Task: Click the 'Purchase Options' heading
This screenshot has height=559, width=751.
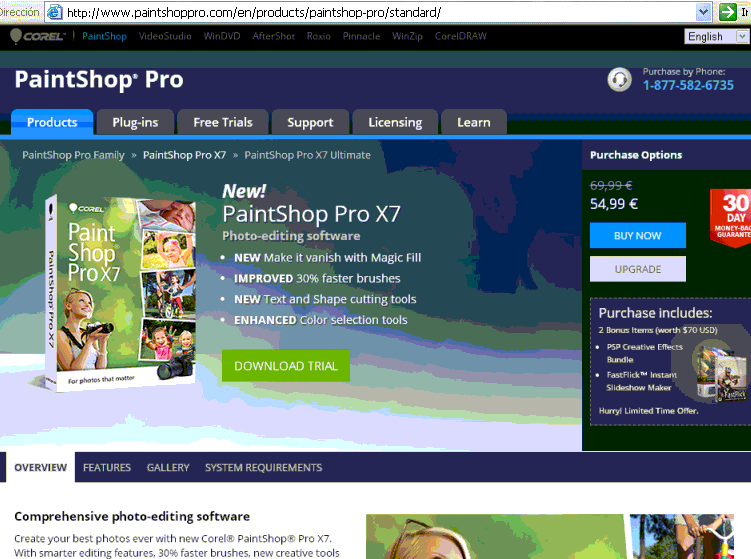Action: point(636,155)
